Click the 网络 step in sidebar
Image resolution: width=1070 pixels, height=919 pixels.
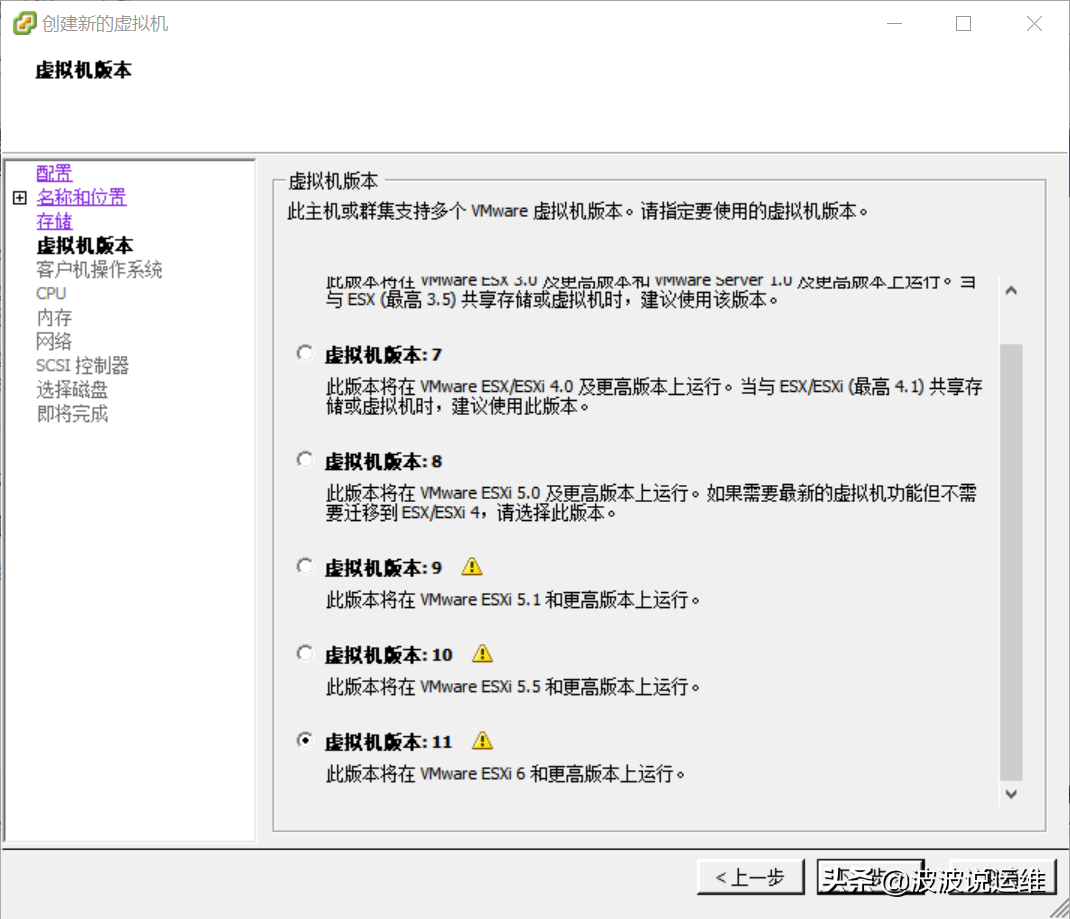click(54, 341)
